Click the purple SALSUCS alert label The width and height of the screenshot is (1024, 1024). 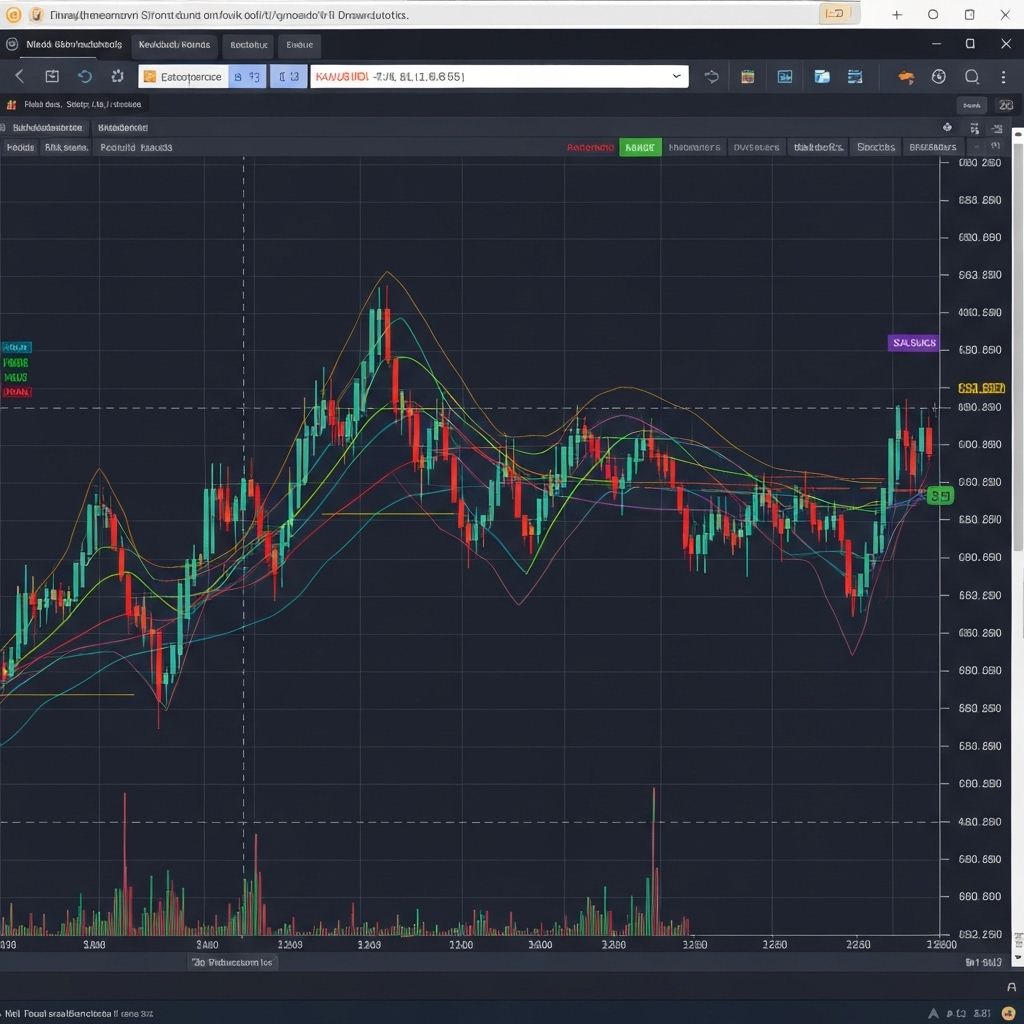pyautogui.click(x=912, y=342)
